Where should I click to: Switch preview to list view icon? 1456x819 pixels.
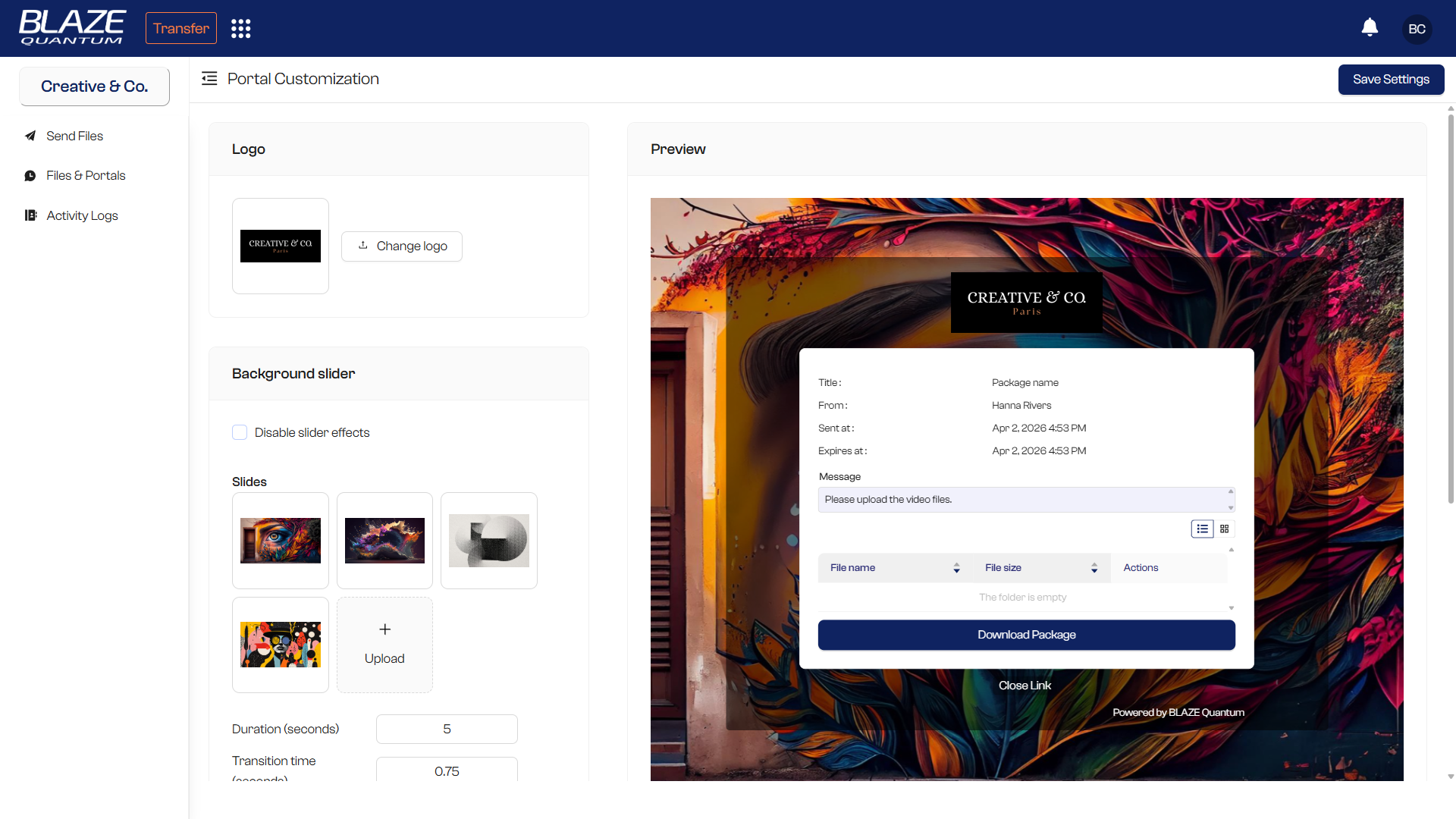point(1202,529)
